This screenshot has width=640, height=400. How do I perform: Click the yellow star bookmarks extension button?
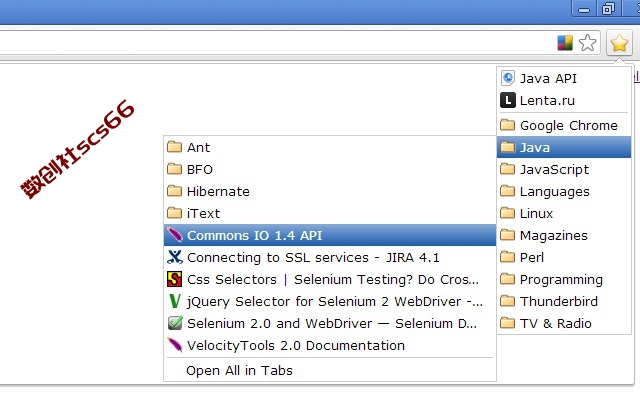(x=619, y=42)
